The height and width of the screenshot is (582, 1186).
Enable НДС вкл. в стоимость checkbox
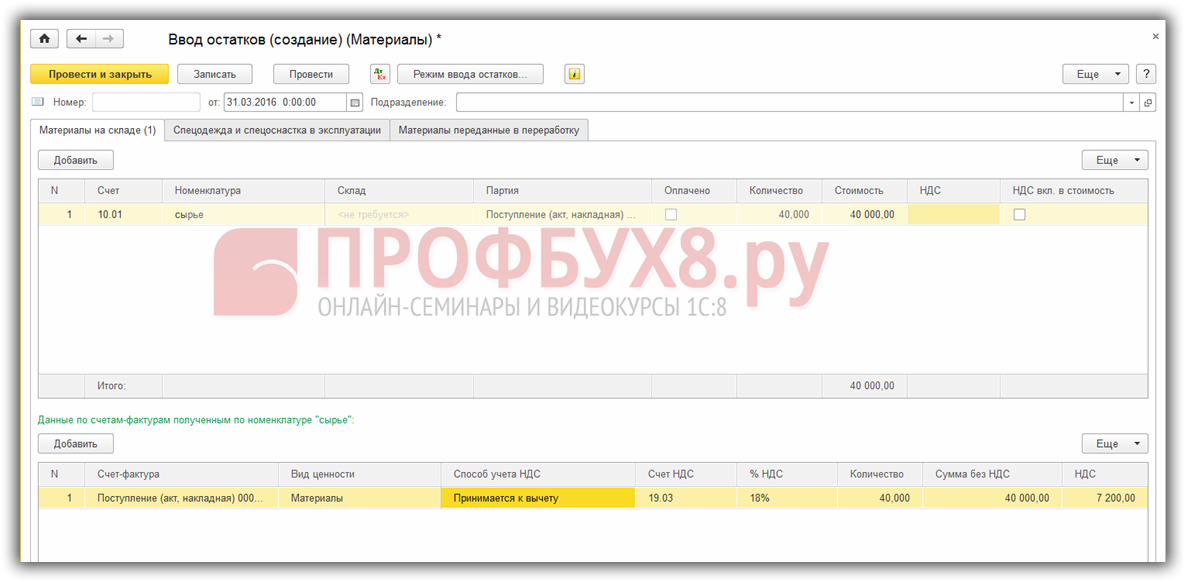click(x=1019, y=214)
